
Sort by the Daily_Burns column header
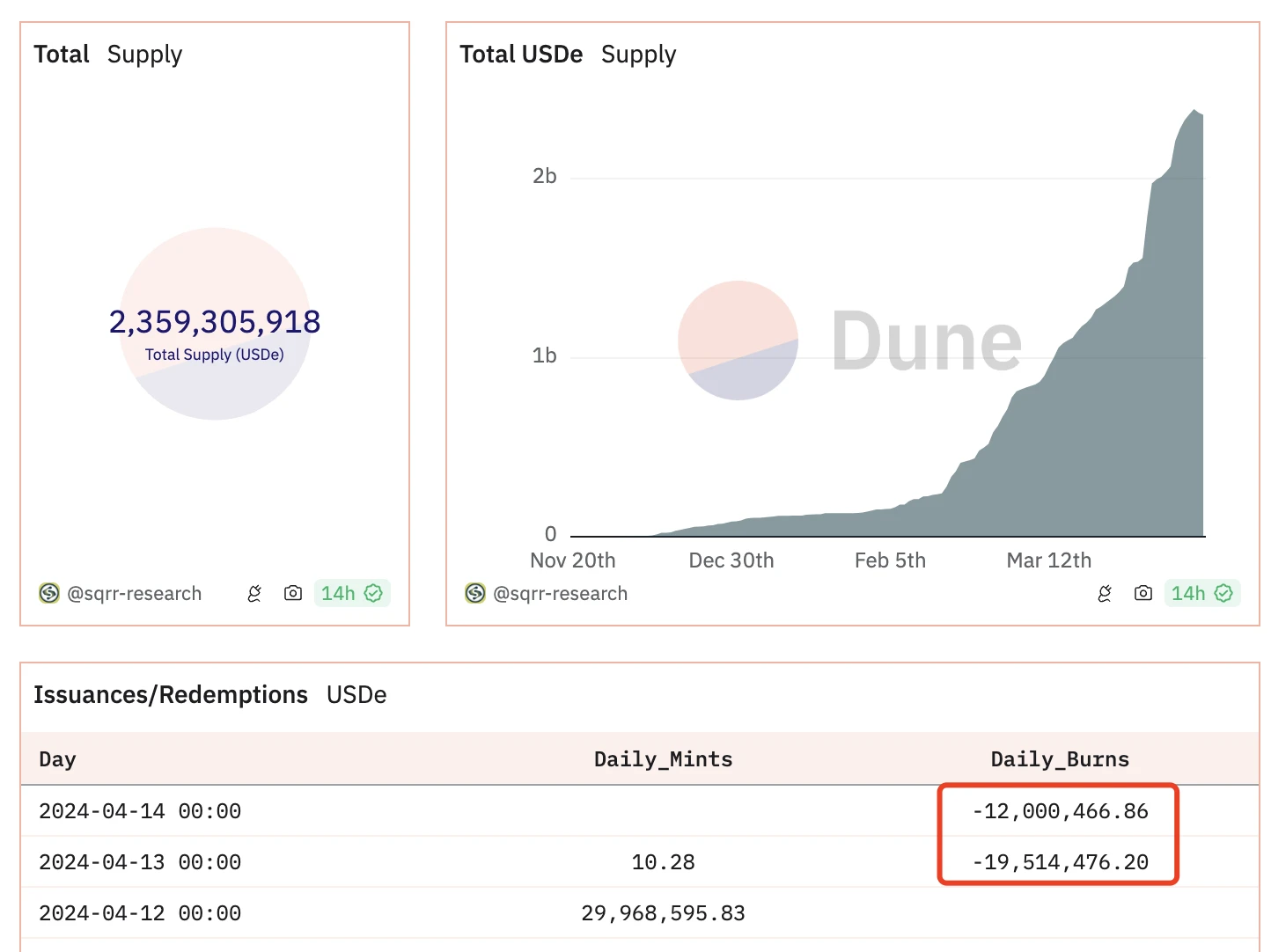click(x=1060, y=759)
